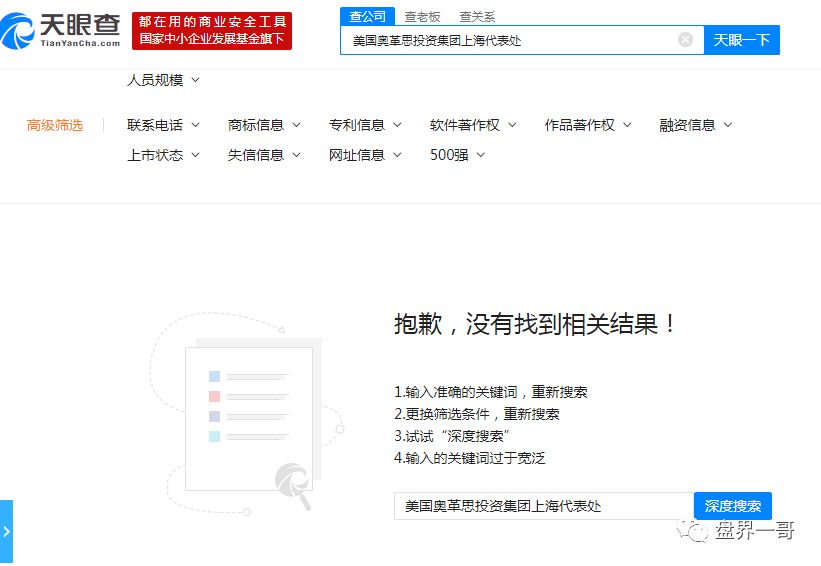Switch to the 查公司 tab
This screenshot has height=566, width=821.
pos(367,17)
